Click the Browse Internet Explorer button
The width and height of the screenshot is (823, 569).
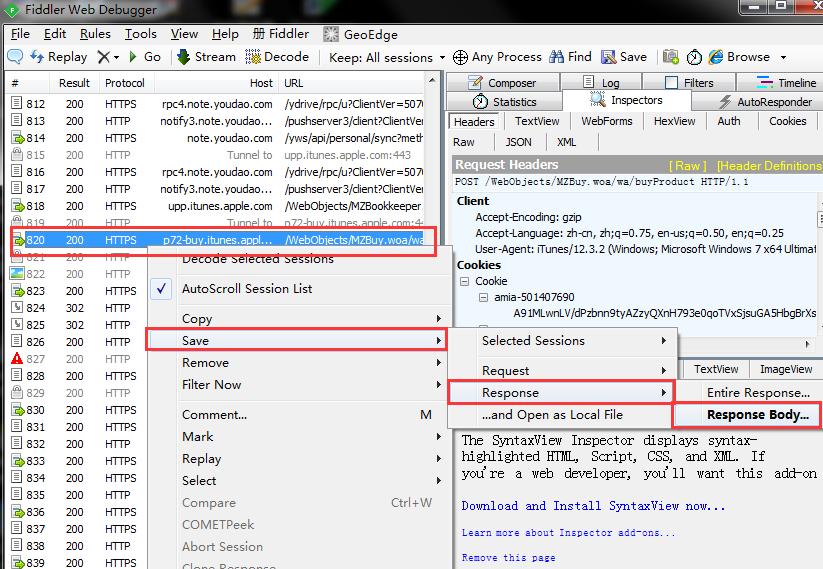click(739, 57)
